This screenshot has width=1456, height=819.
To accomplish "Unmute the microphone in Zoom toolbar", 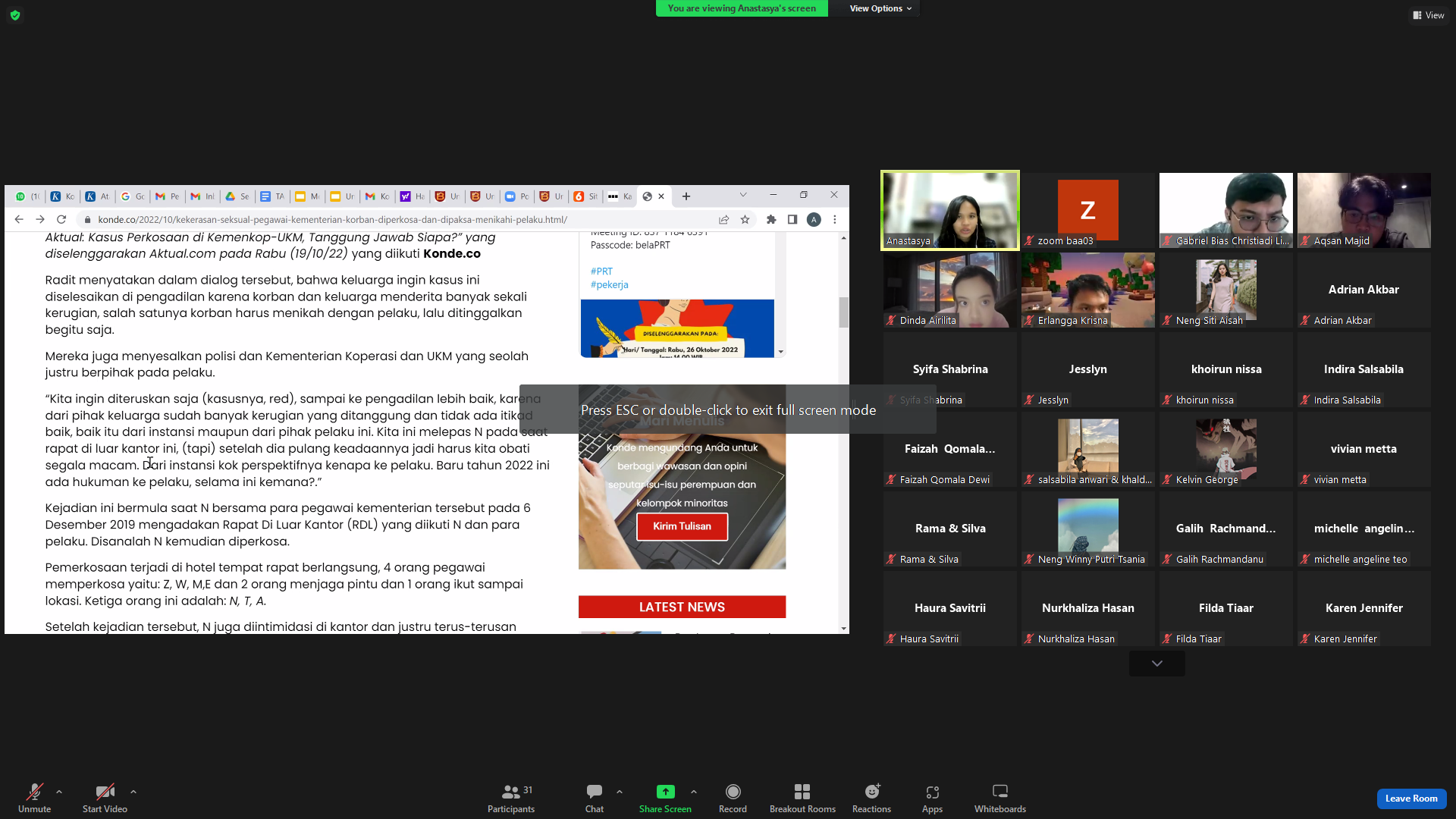I will point(34,798).
